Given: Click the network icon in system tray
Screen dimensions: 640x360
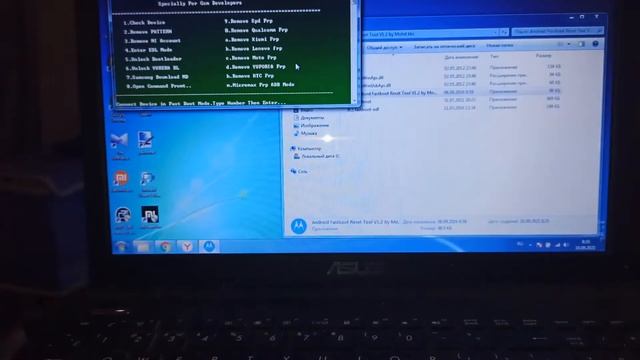Looking at the screenshot, I should (x=557, y=245).
